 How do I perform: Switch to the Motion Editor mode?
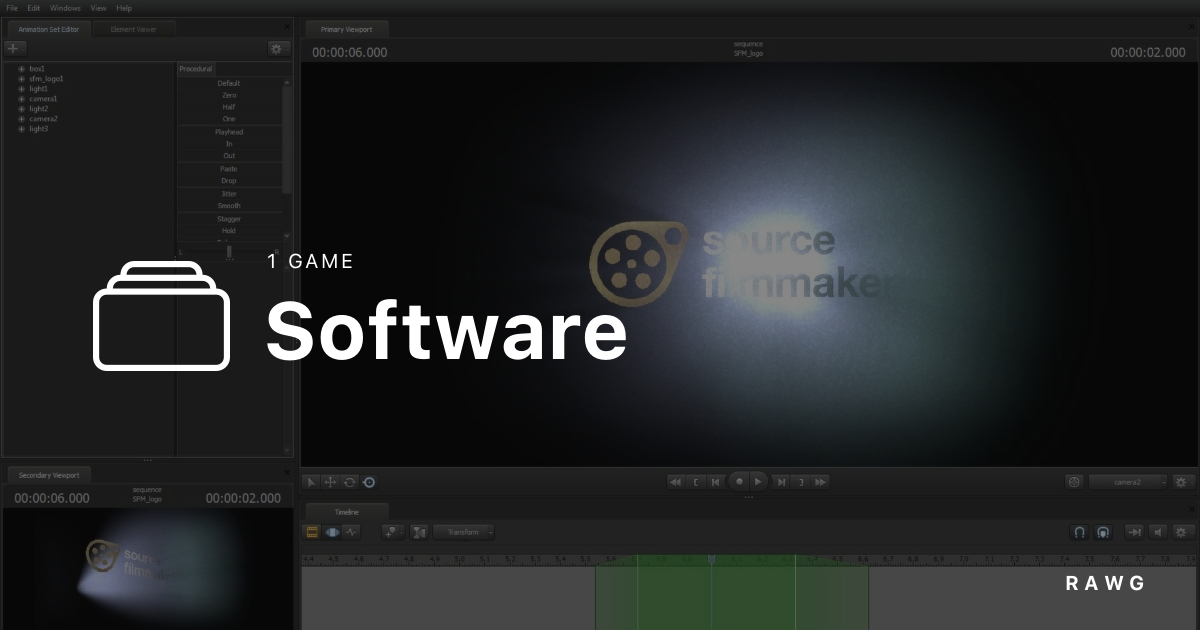pyautogui.click(x=332, y=532)
